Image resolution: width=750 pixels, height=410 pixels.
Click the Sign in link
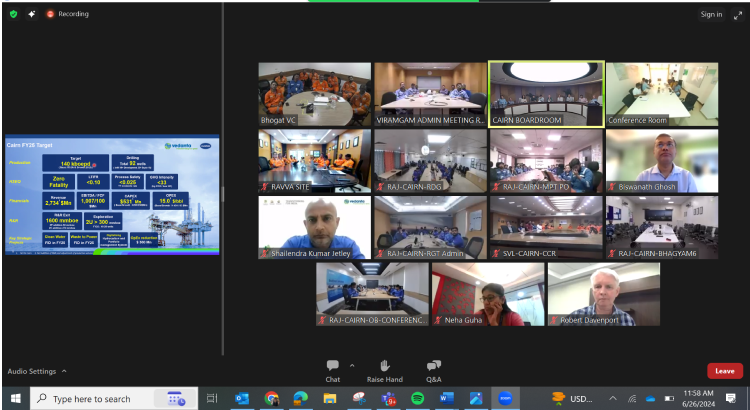click(x=711, y=14)
